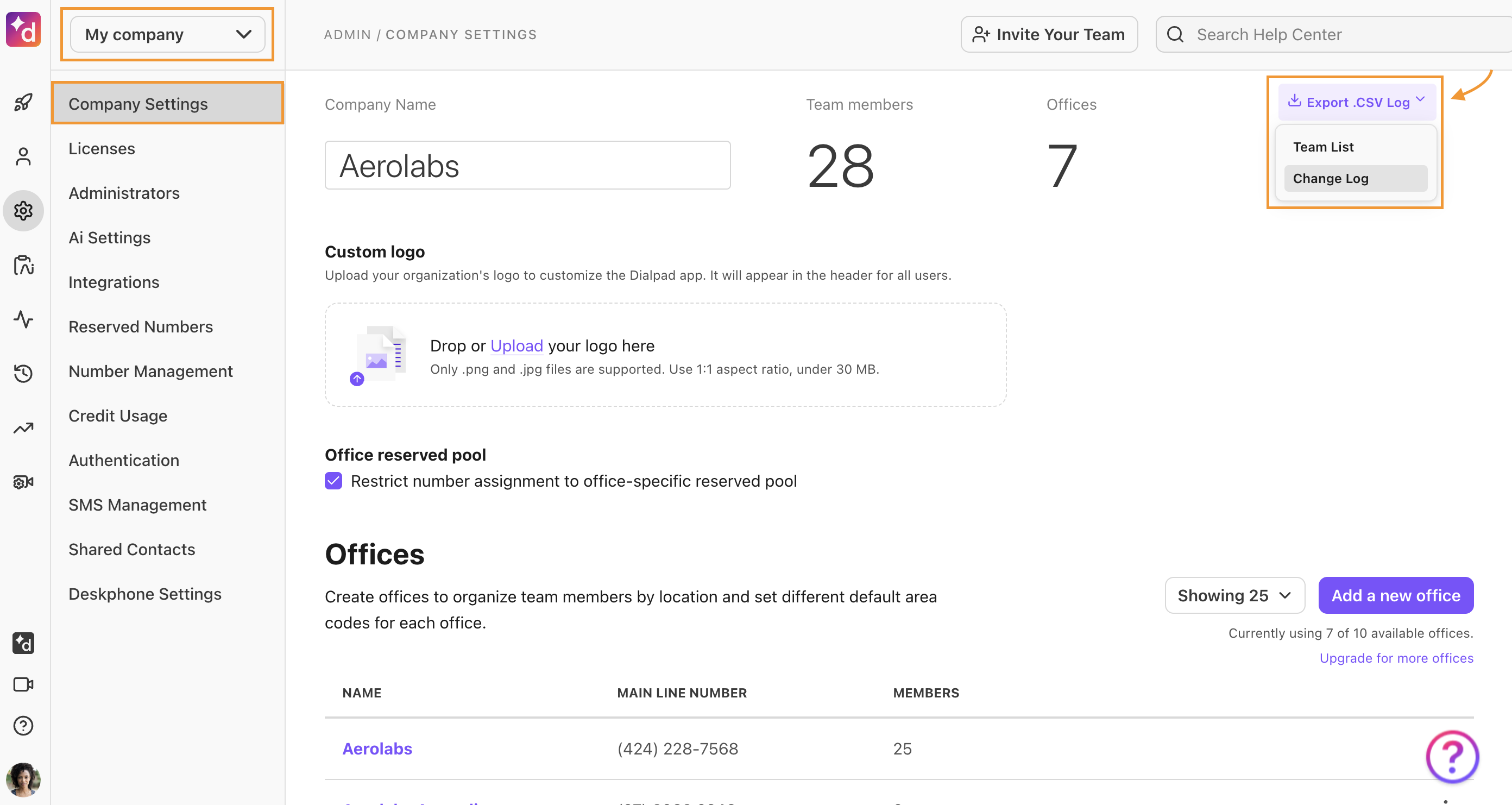View Credit Usage in sidebar

[117, 416]
